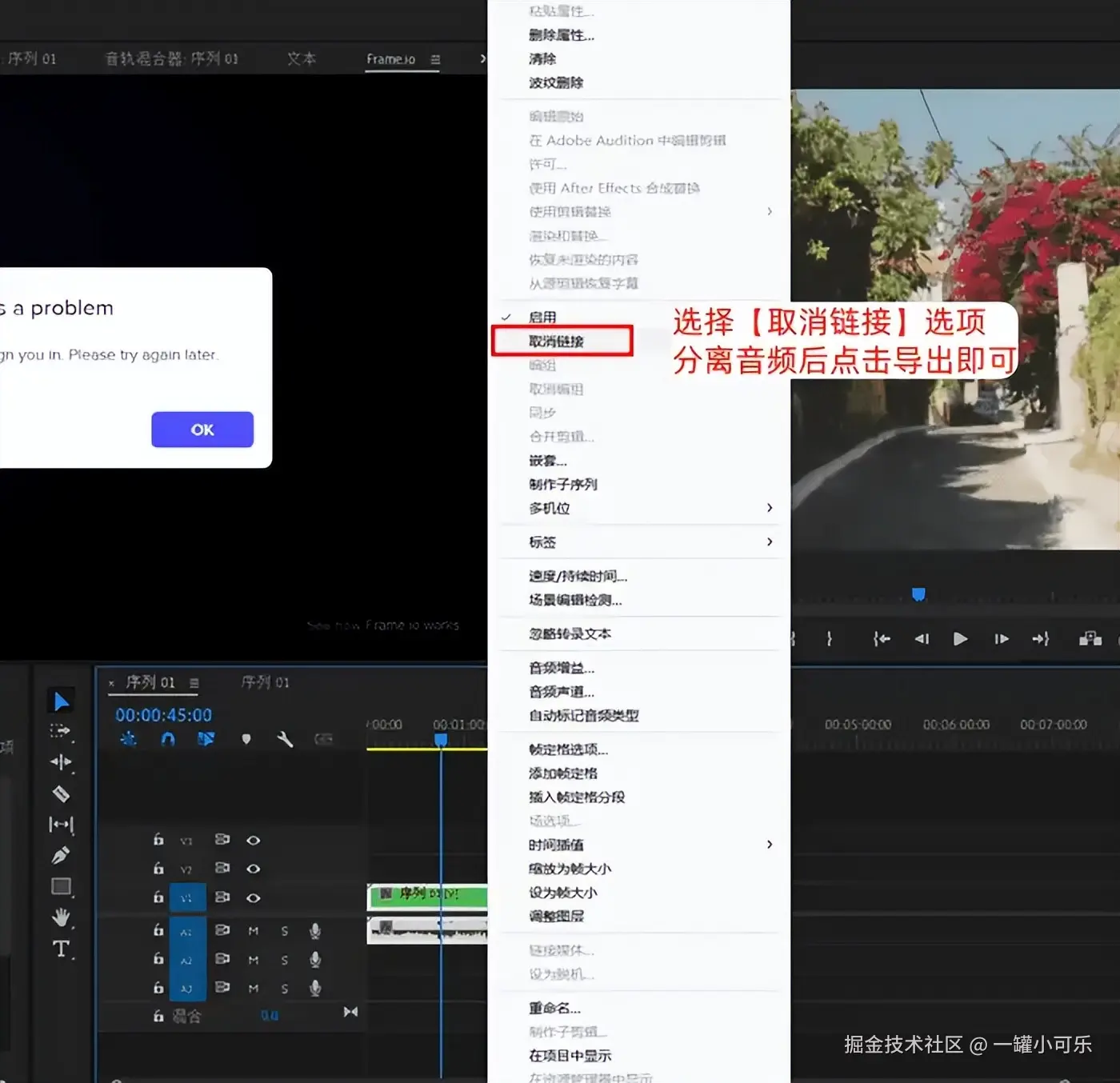1120x1083 pixels.
Task: Hide video track V3 output
Action: [x=253, y=840]
